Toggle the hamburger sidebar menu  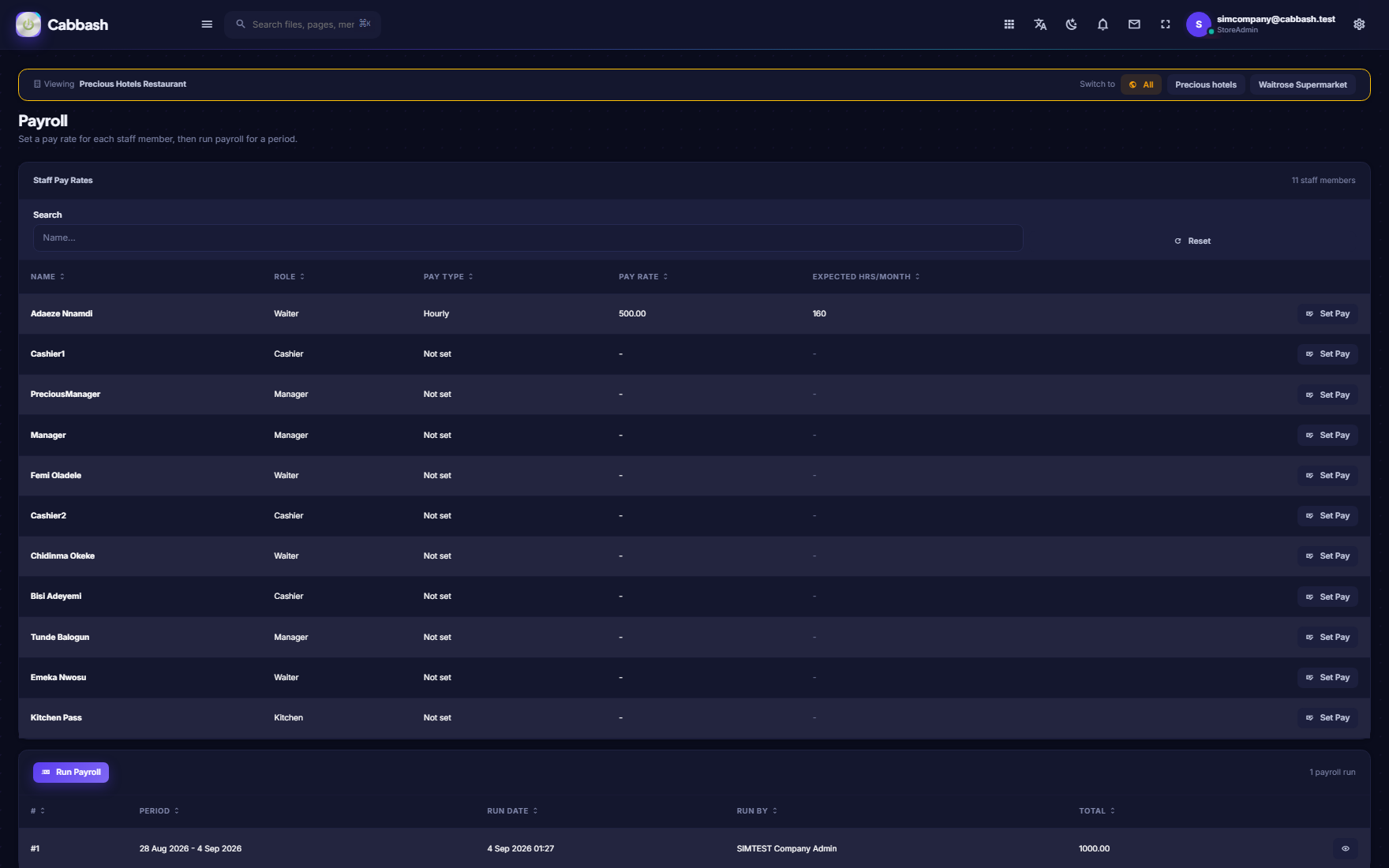point(207,24)
